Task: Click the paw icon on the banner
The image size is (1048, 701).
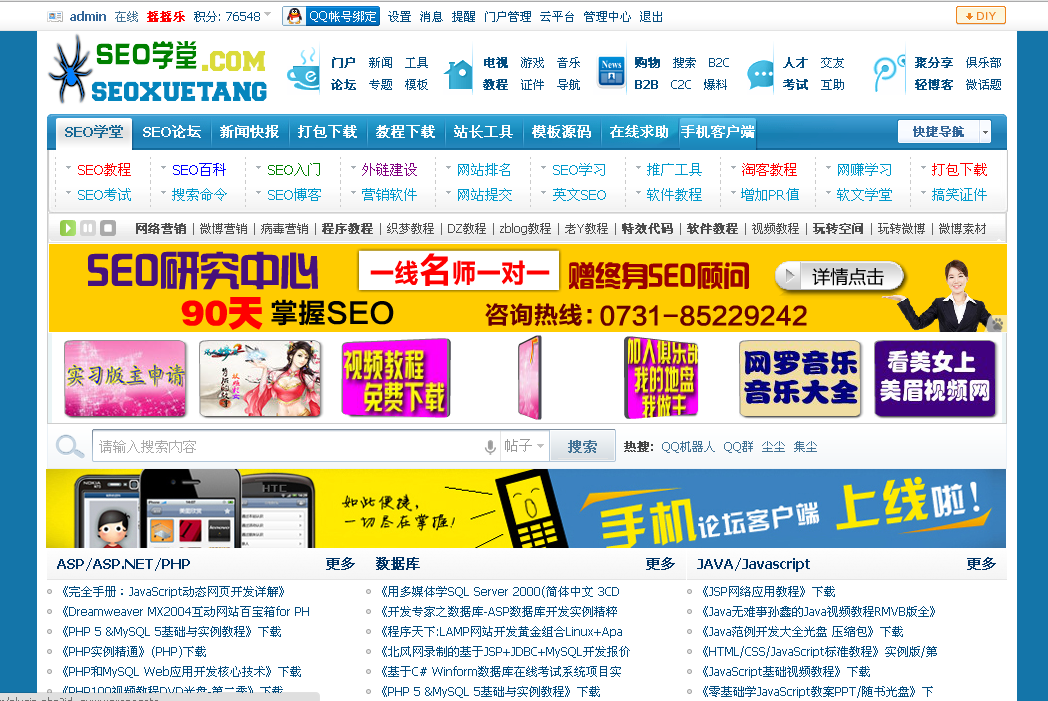Action: coord(997,323)
